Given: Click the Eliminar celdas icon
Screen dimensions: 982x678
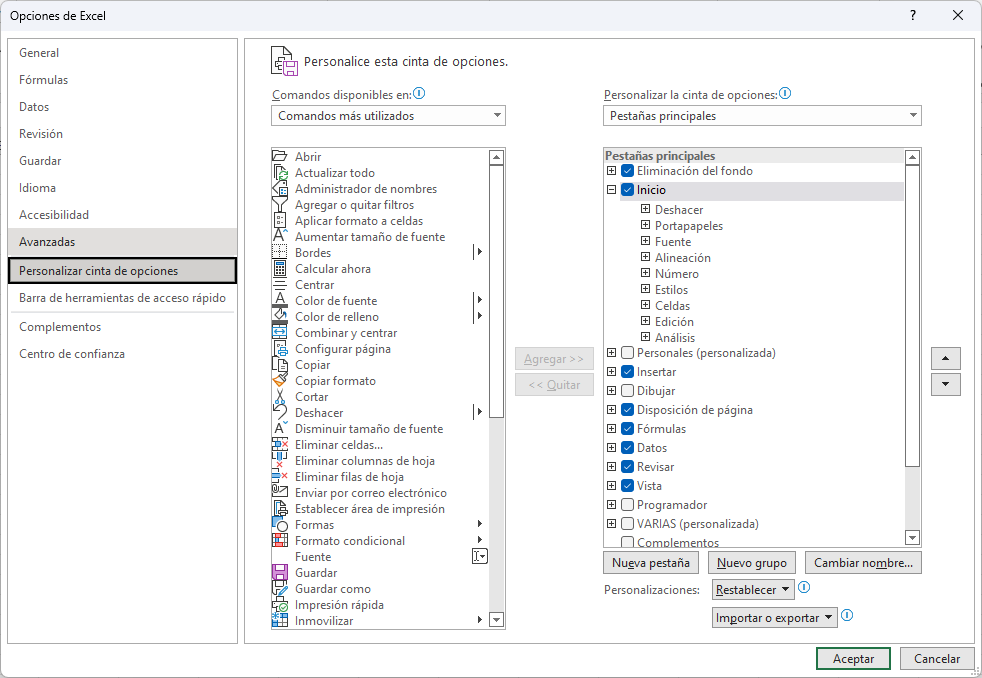Looking at the screenshot, I should 279,444.
